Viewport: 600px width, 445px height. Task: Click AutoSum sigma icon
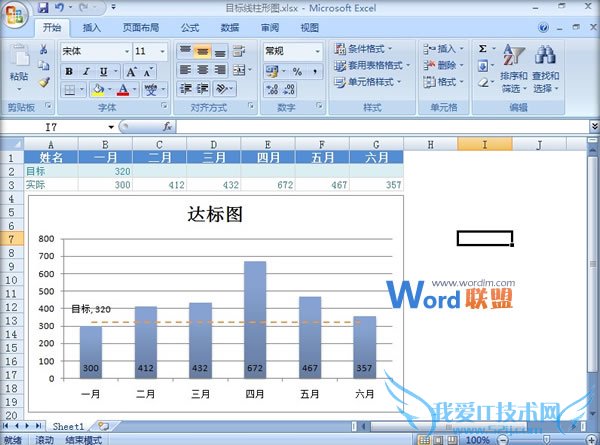(x=483, y=49)
